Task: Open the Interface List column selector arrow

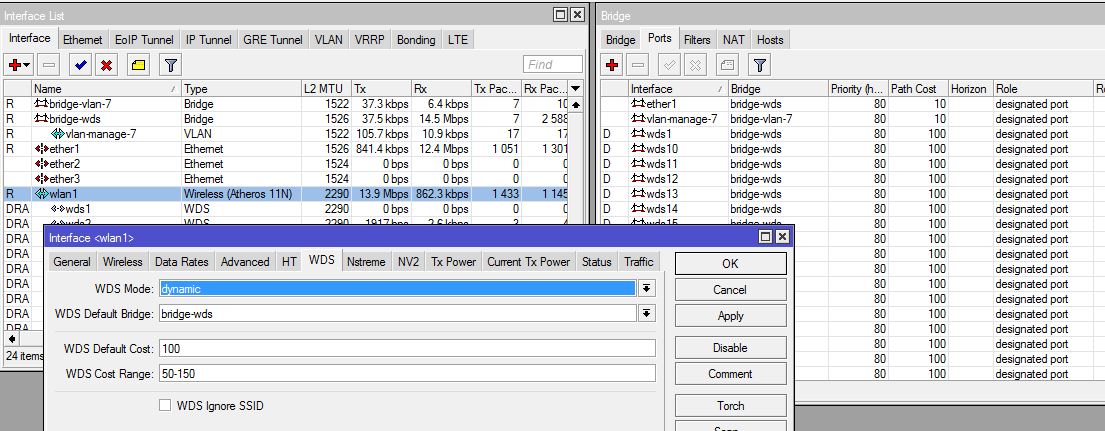Action: click(x=575, y=89)
